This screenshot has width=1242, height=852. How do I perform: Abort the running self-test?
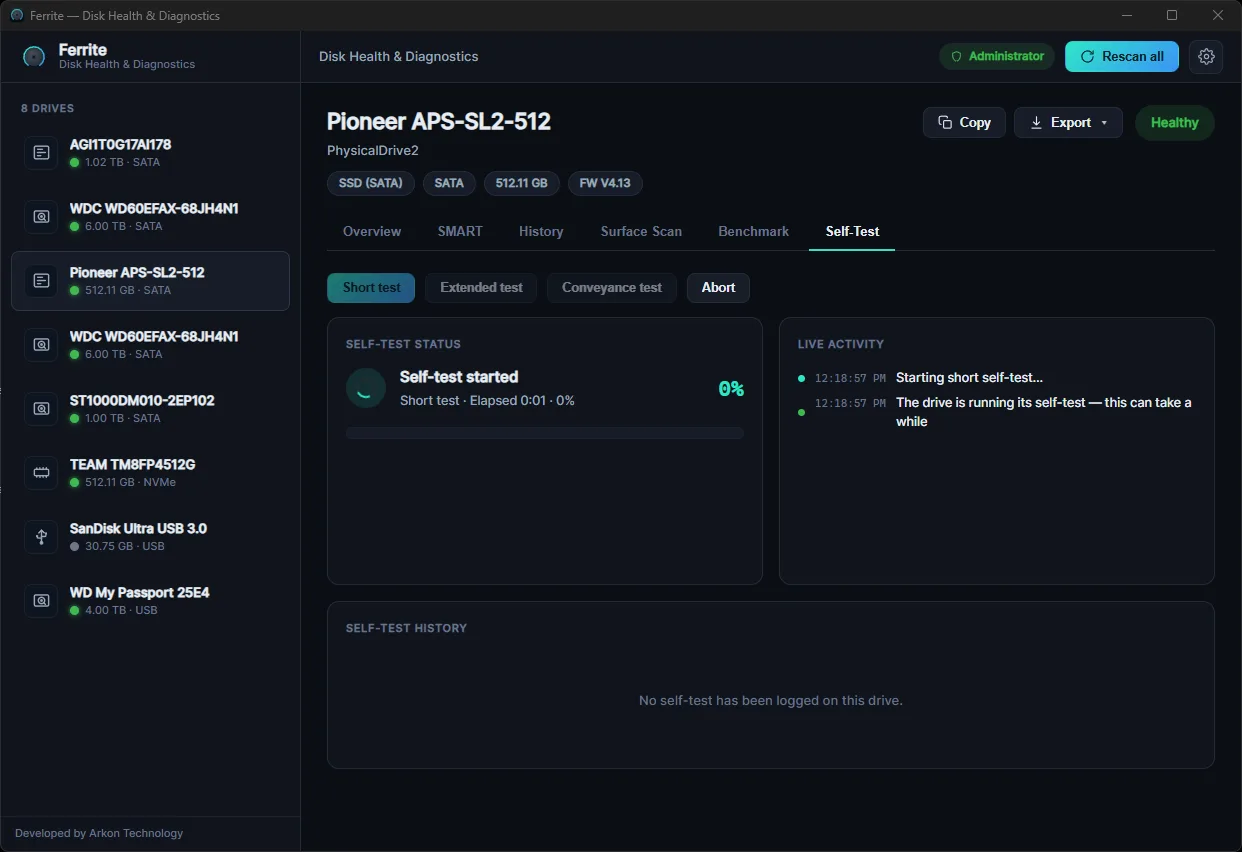tap(718, 288)
